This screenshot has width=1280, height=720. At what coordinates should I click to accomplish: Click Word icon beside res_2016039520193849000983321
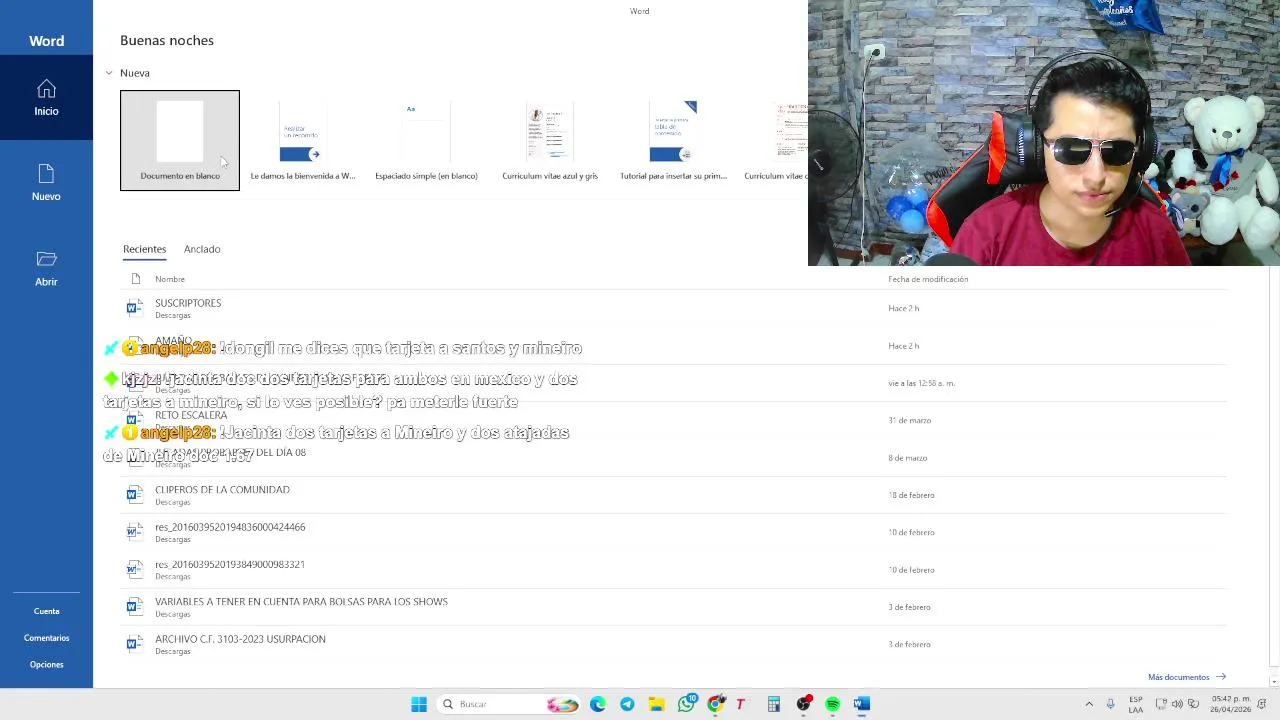[x=134, y=570]
